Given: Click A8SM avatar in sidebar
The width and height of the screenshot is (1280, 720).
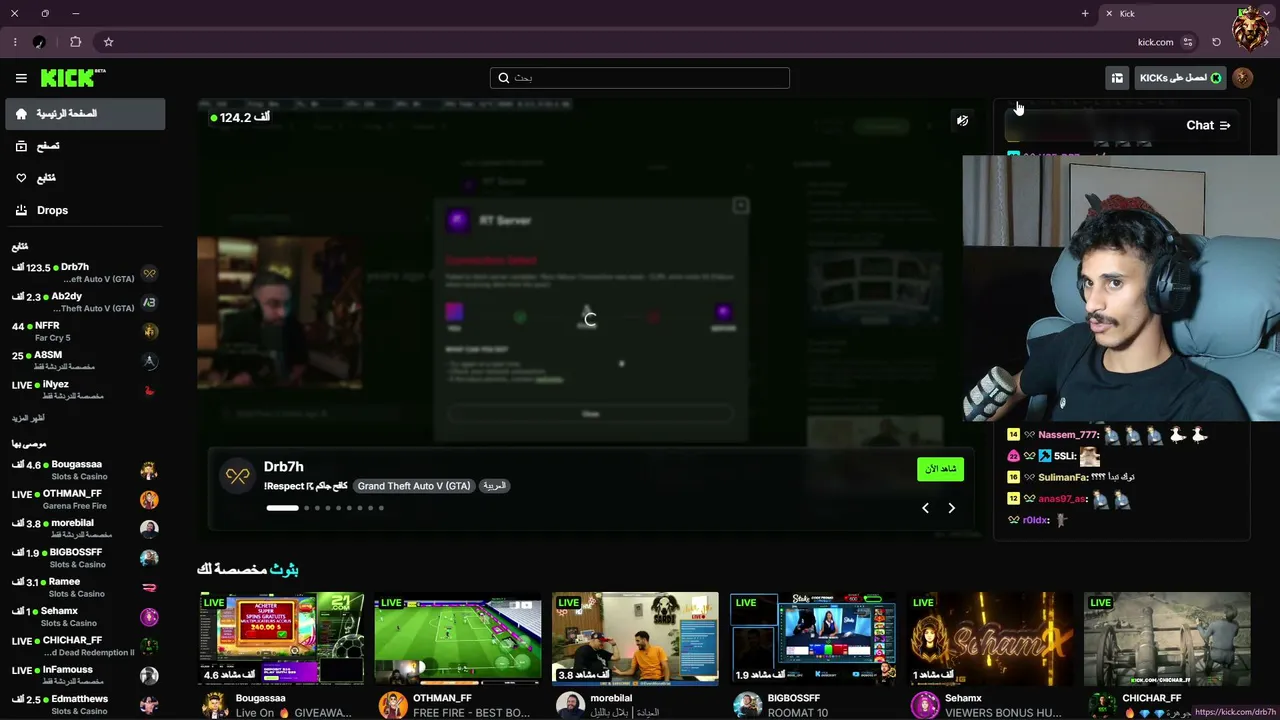Looking at the screenshot, I should coord(149,360).
